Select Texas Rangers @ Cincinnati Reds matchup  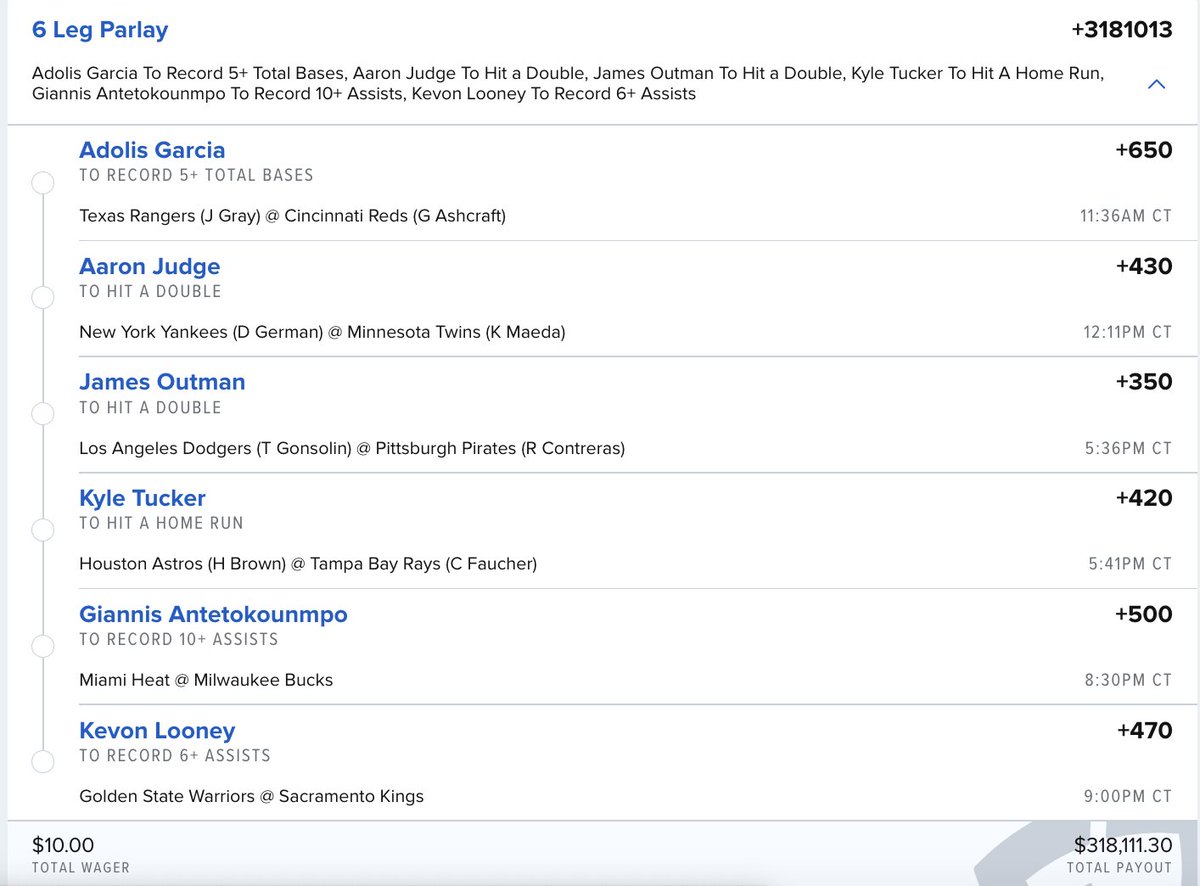click(292, 216)
